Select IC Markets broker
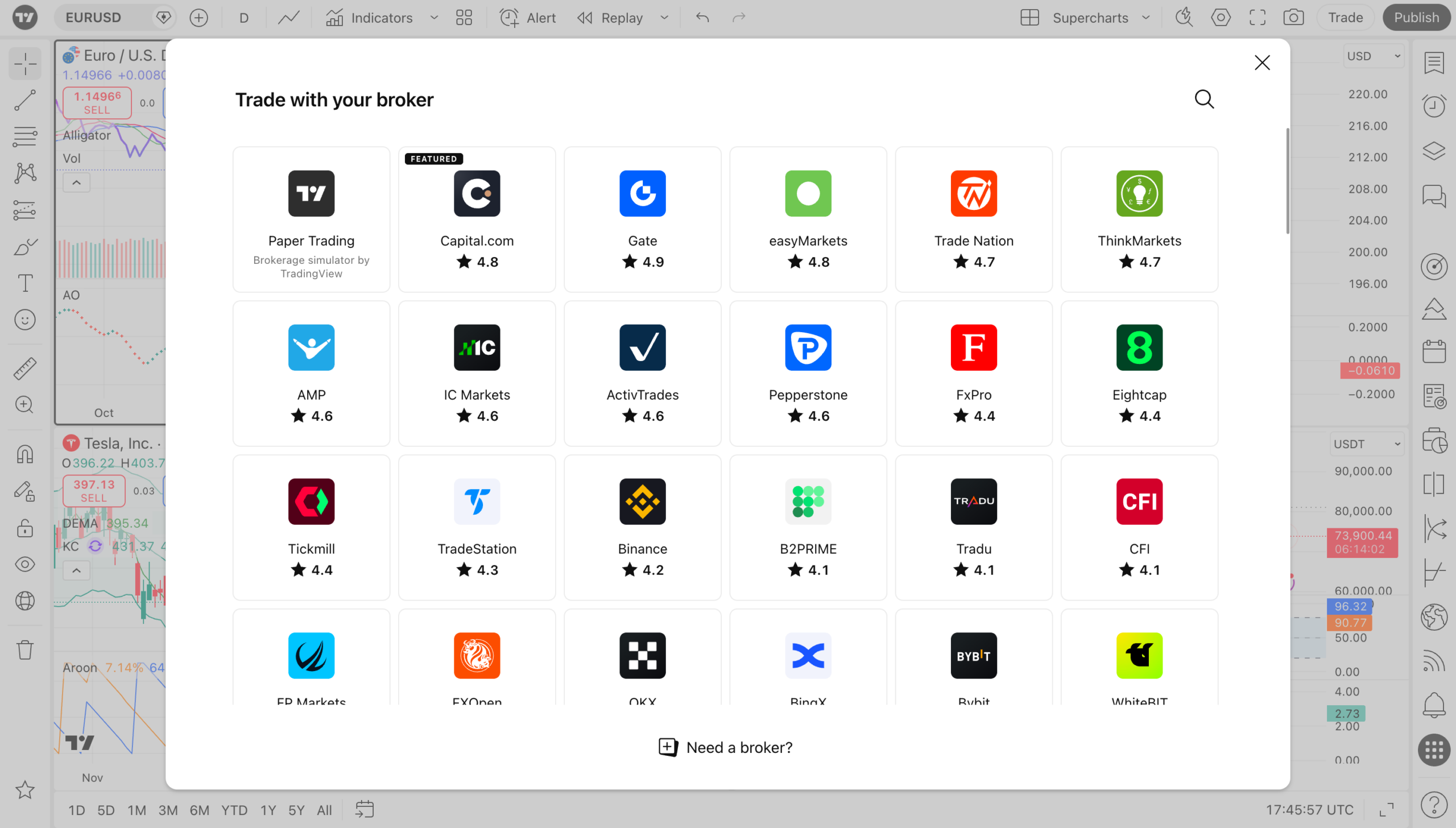 477,373
